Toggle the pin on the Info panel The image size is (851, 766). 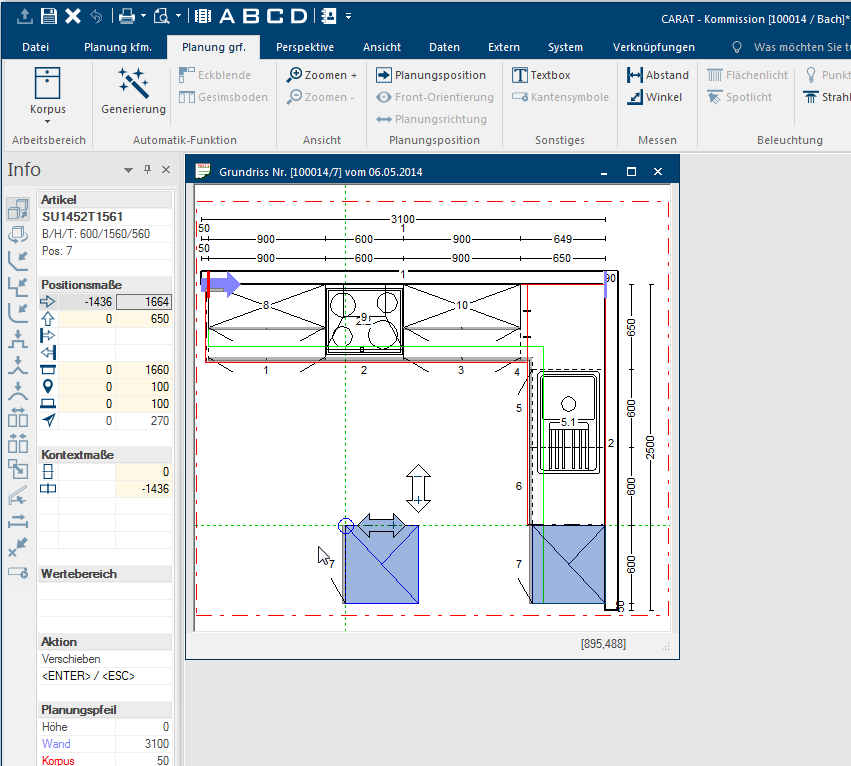(x=147, y=170)
